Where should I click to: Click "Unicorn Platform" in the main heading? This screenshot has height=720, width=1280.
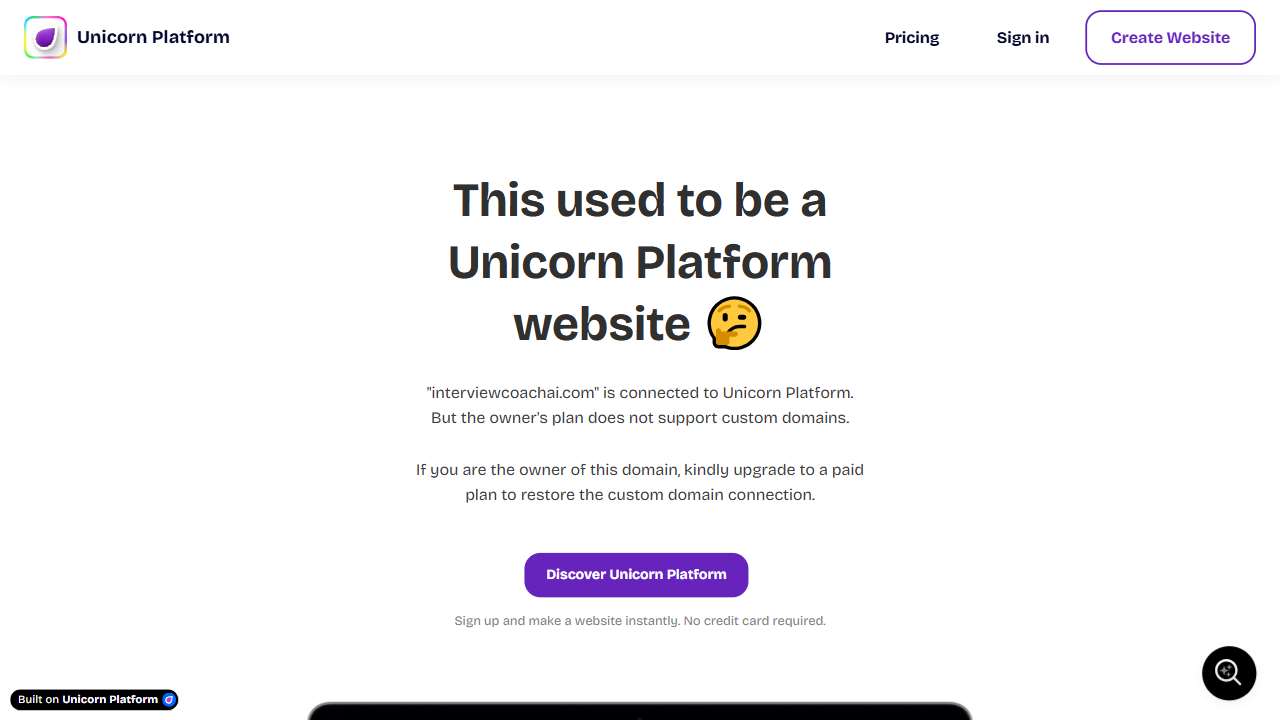[640, 262]
